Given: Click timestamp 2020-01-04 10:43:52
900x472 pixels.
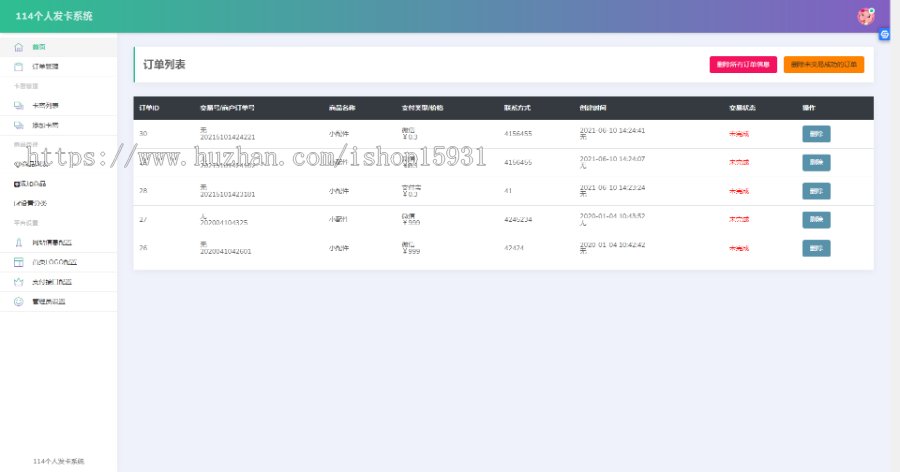Looking at the screenshot, I should pyautogui.click(x=612, y=216).
